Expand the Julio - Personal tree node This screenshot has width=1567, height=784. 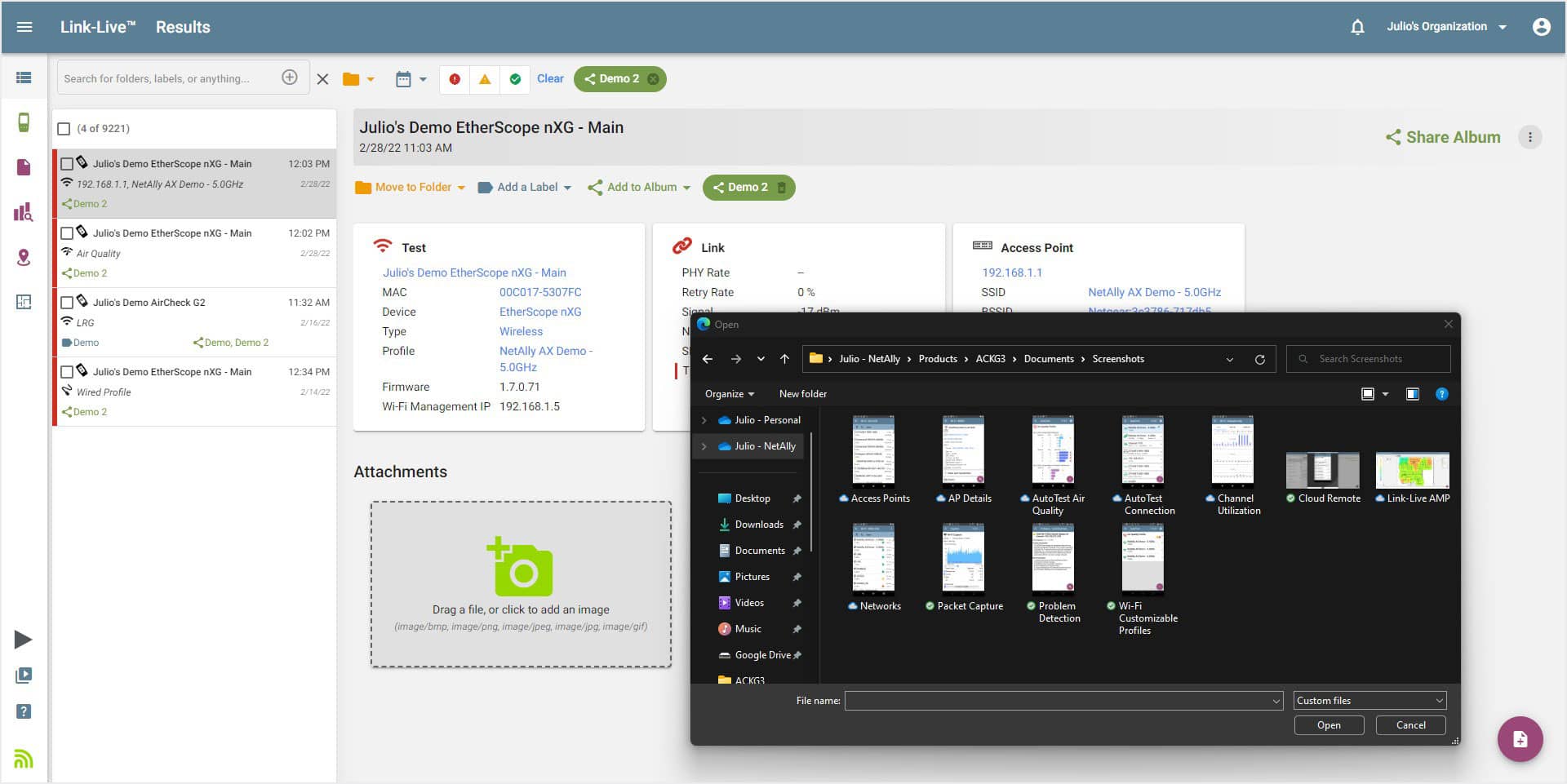tap(704, 420)
